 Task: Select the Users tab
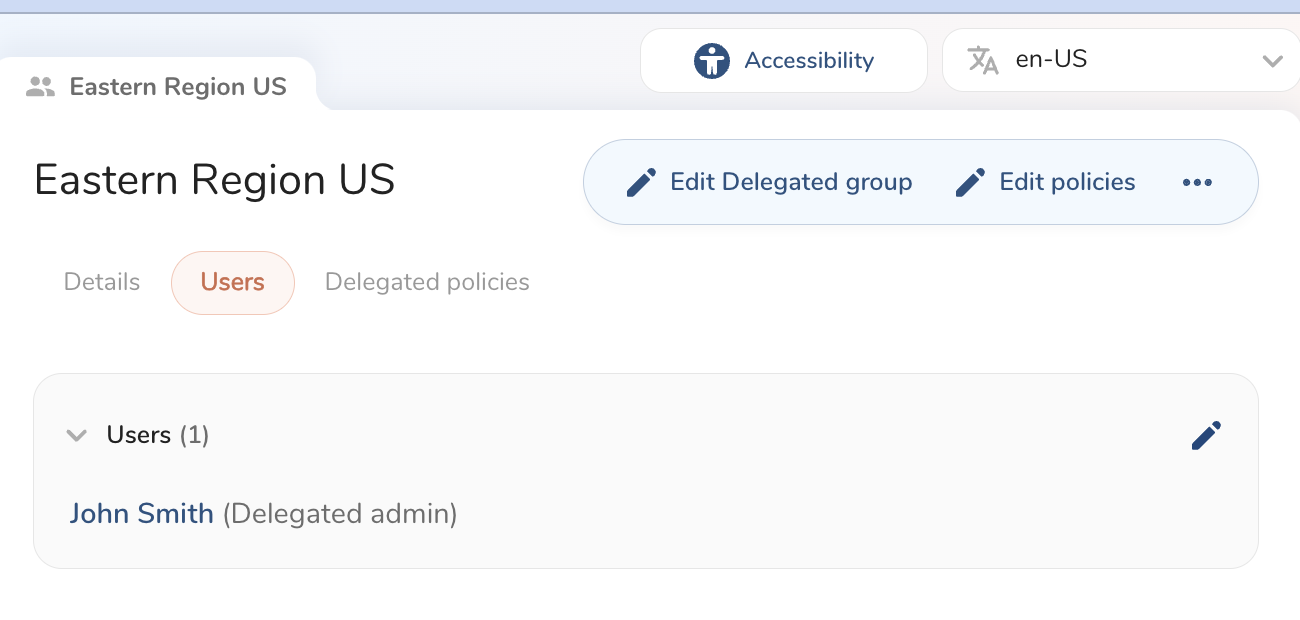click(233, 283)
